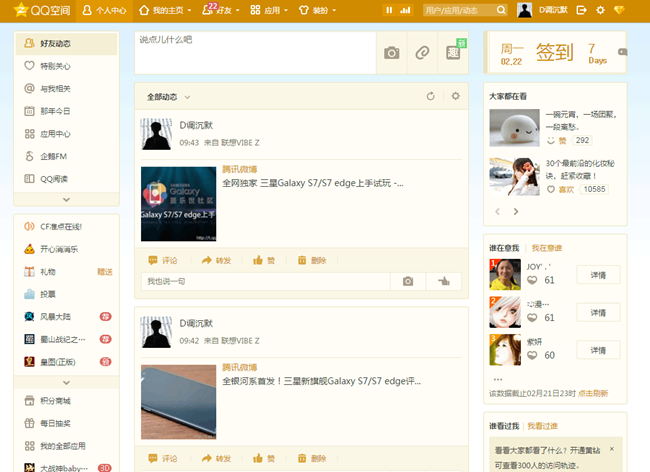The width and height of the screenshot is (650, 472).
Task: Click the link attachment icon in composer
Action: click(x=422, y=53)
